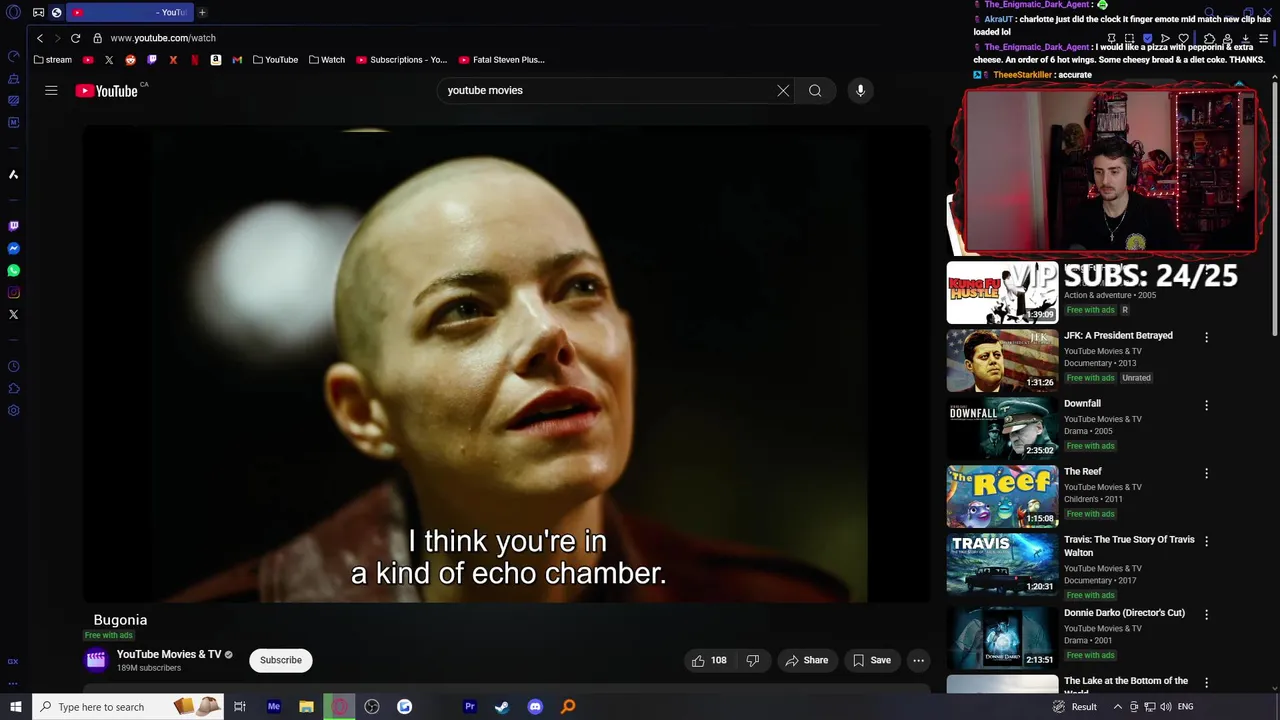Dislike the Bugonia video
This screenshot has width=1280, height=720.
click(x=753, y=660)
